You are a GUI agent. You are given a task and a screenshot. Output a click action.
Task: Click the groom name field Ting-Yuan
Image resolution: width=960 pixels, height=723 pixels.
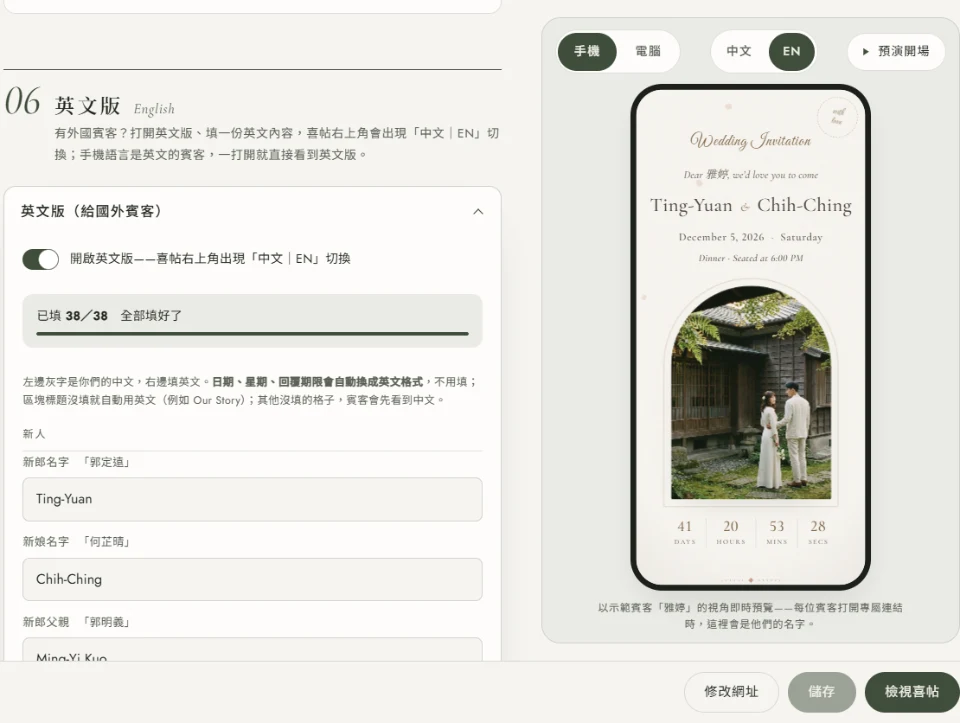click(x=252, y=500)
